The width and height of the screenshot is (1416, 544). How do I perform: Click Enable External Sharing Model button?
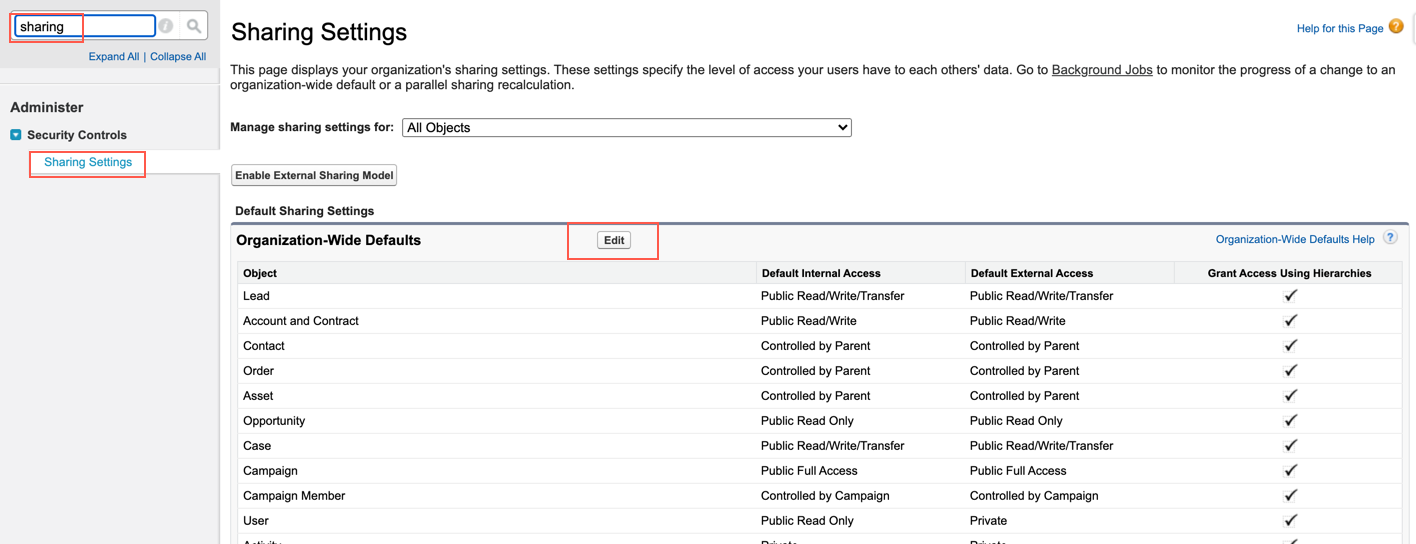[x=314, y=175]
